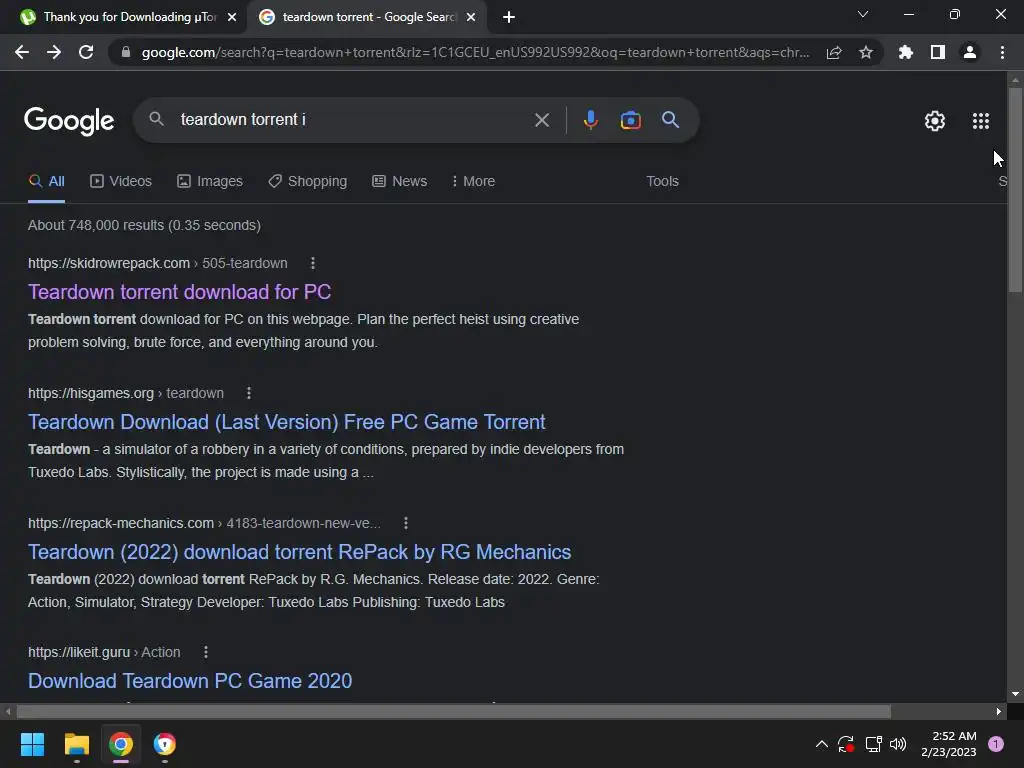
Task: Search by image with the camera icon
Action: pyautogui.click(x=630, y=120)
